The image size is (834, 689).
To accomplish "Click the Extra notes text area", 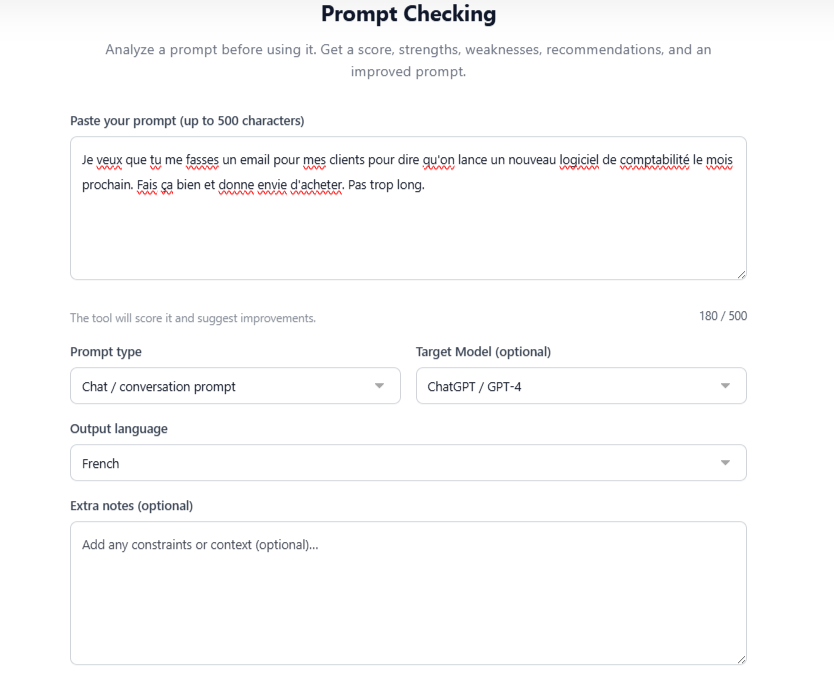I will pyautogui.click(x=407, y=590).
